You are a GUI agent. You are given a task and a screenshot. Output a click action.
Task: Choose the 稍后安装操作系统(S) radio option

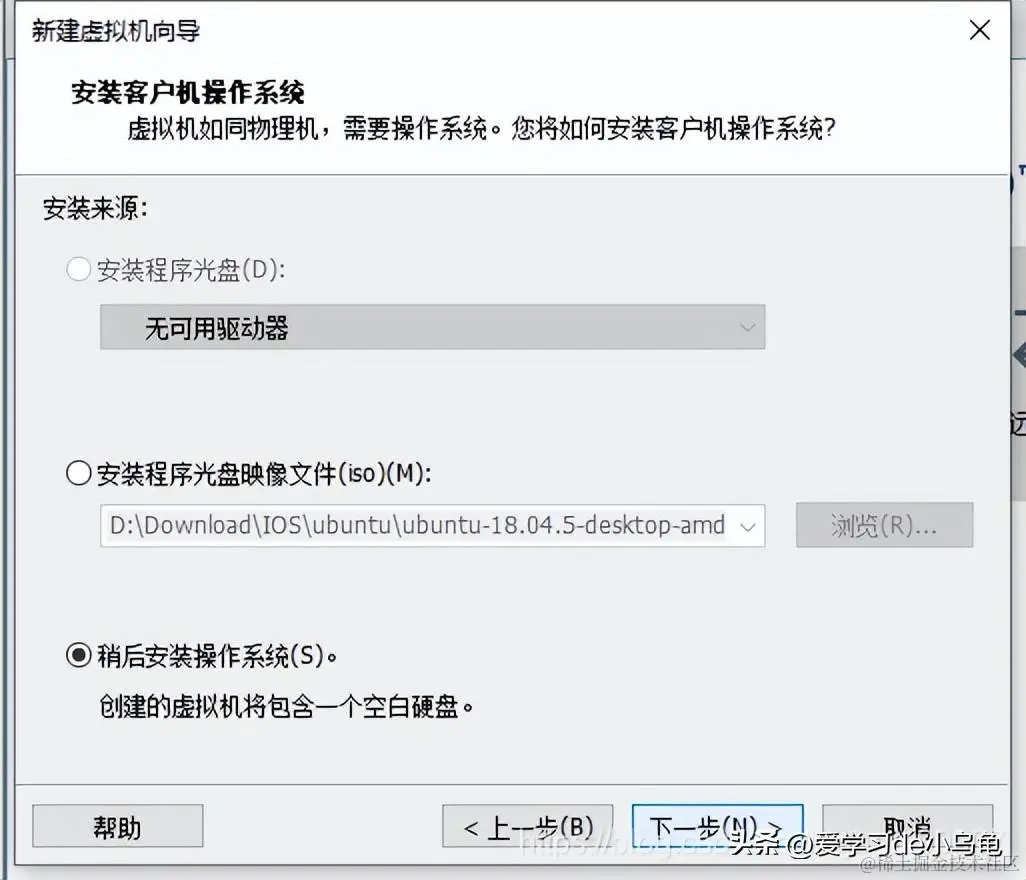[79, 655]
